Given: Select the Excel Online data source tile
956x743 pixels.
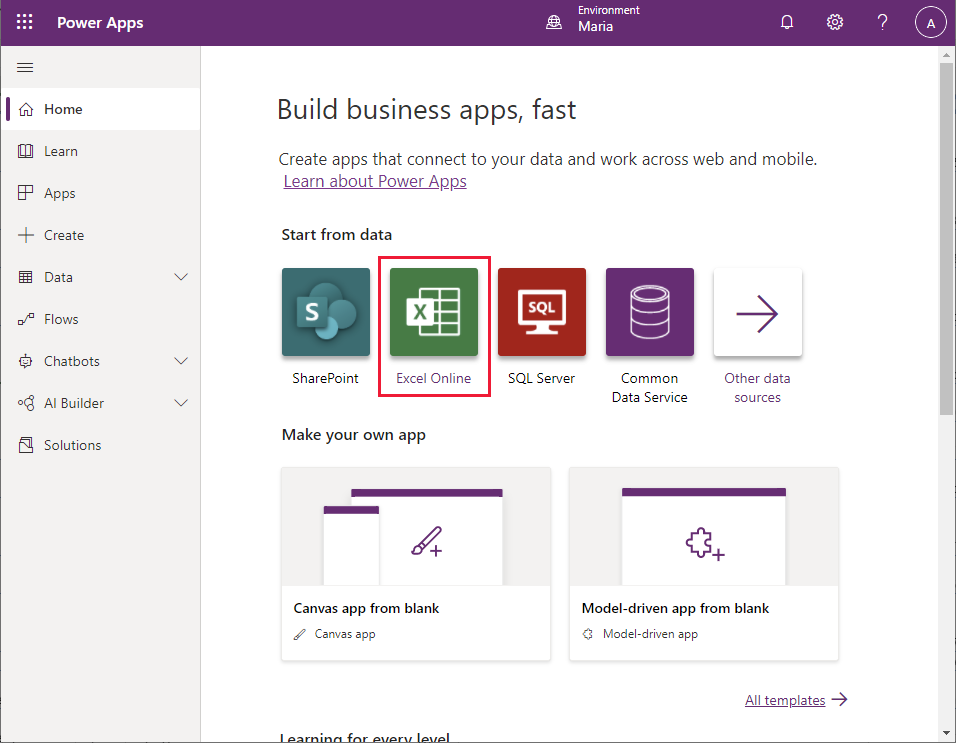Looking at the screenshot, I should (433, 312).
